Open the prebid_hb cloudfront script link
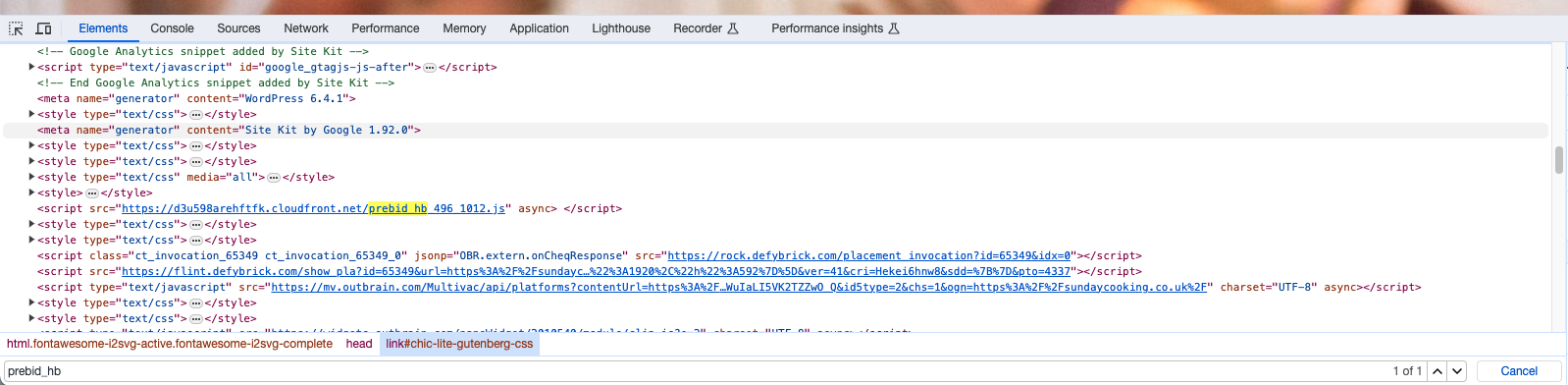 pyautogui.click(x=314, y=208)
